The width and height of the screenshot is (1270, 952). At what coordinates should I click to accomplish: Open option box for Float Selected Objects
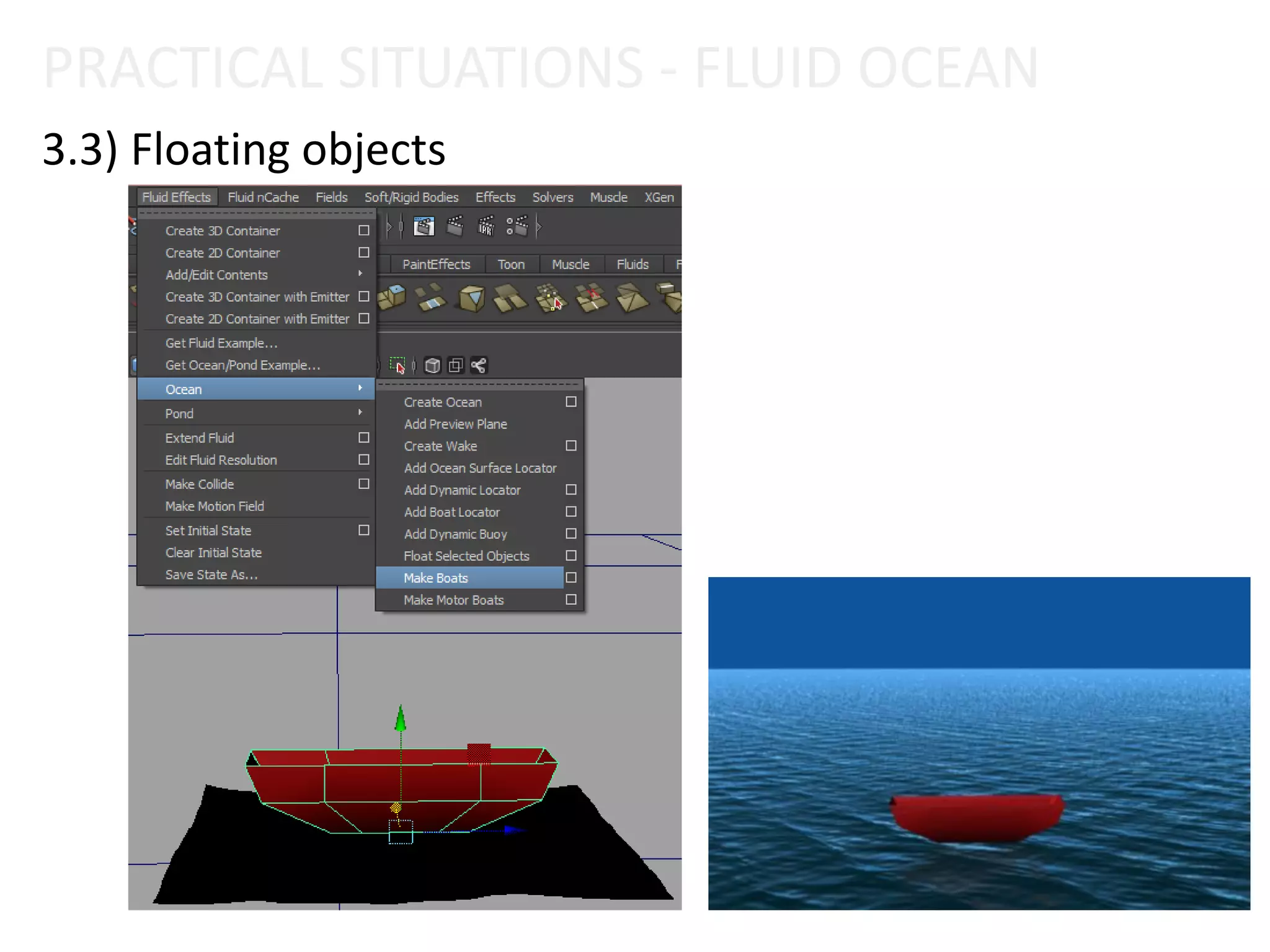point(571,556)
